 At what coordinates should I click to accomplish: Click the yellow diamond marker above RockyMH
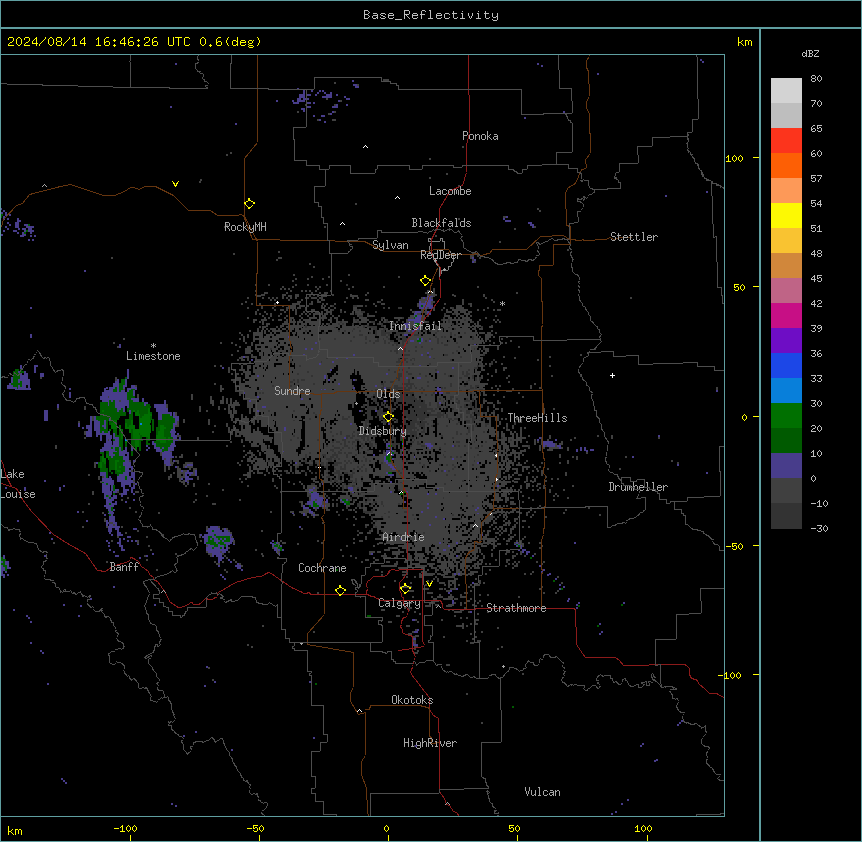click(x=249, y=203)
